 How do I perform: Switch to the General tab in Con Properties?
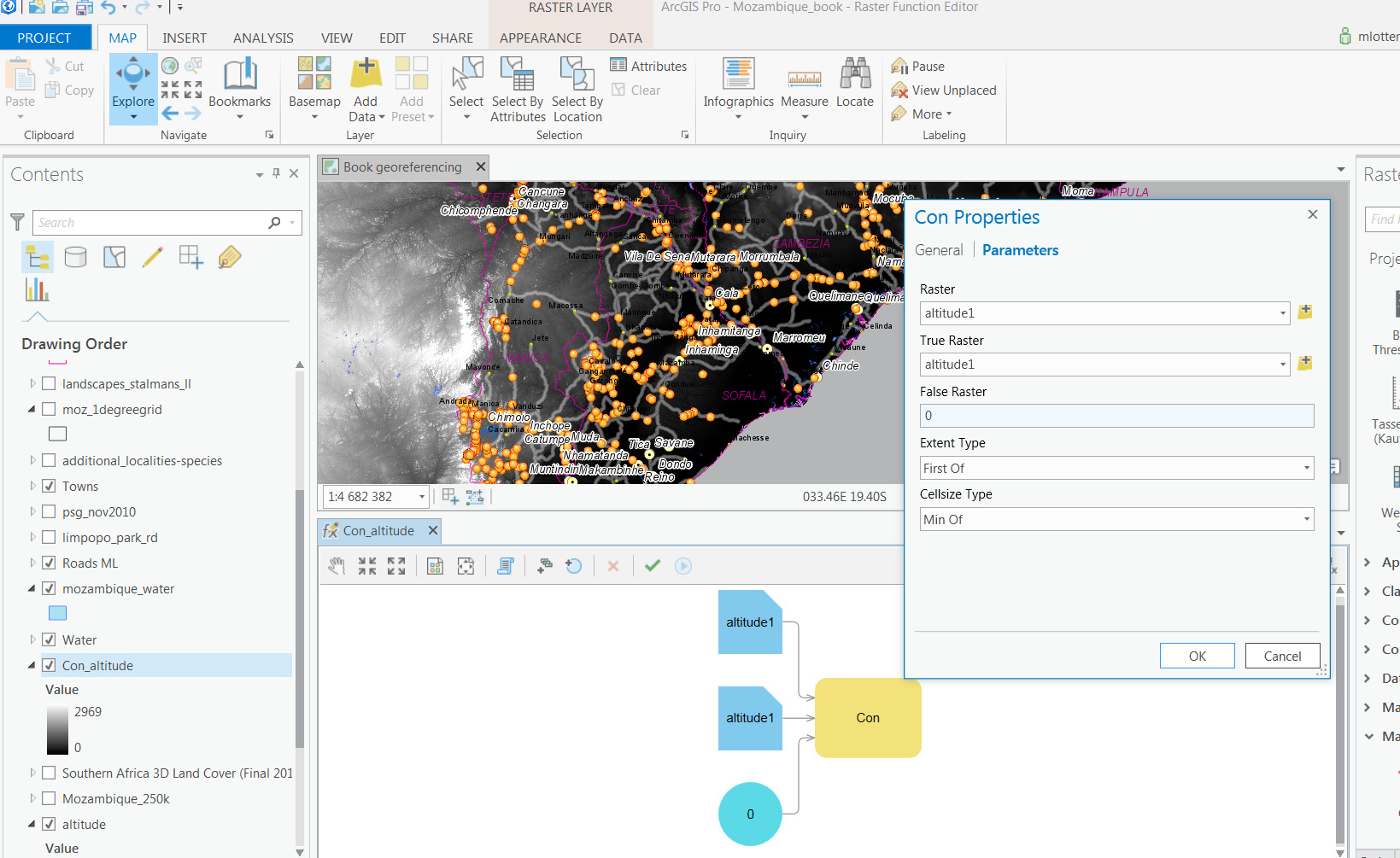(938, 250)
